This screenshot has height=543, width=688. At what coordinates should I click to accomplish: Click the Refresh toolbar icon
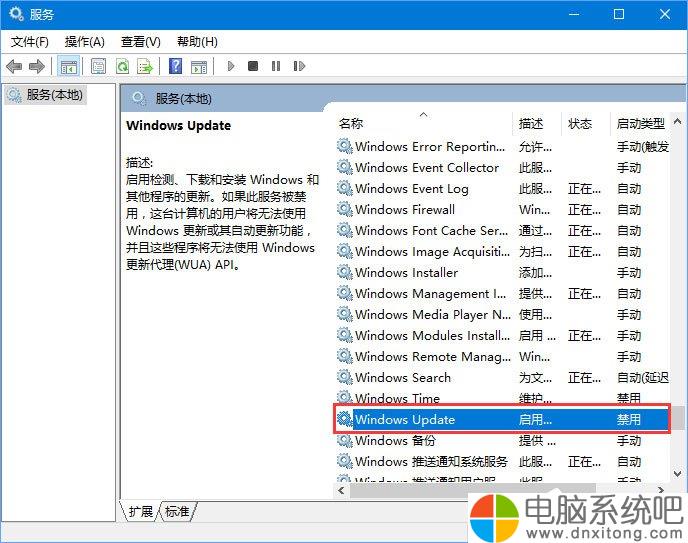pos(122,67)
